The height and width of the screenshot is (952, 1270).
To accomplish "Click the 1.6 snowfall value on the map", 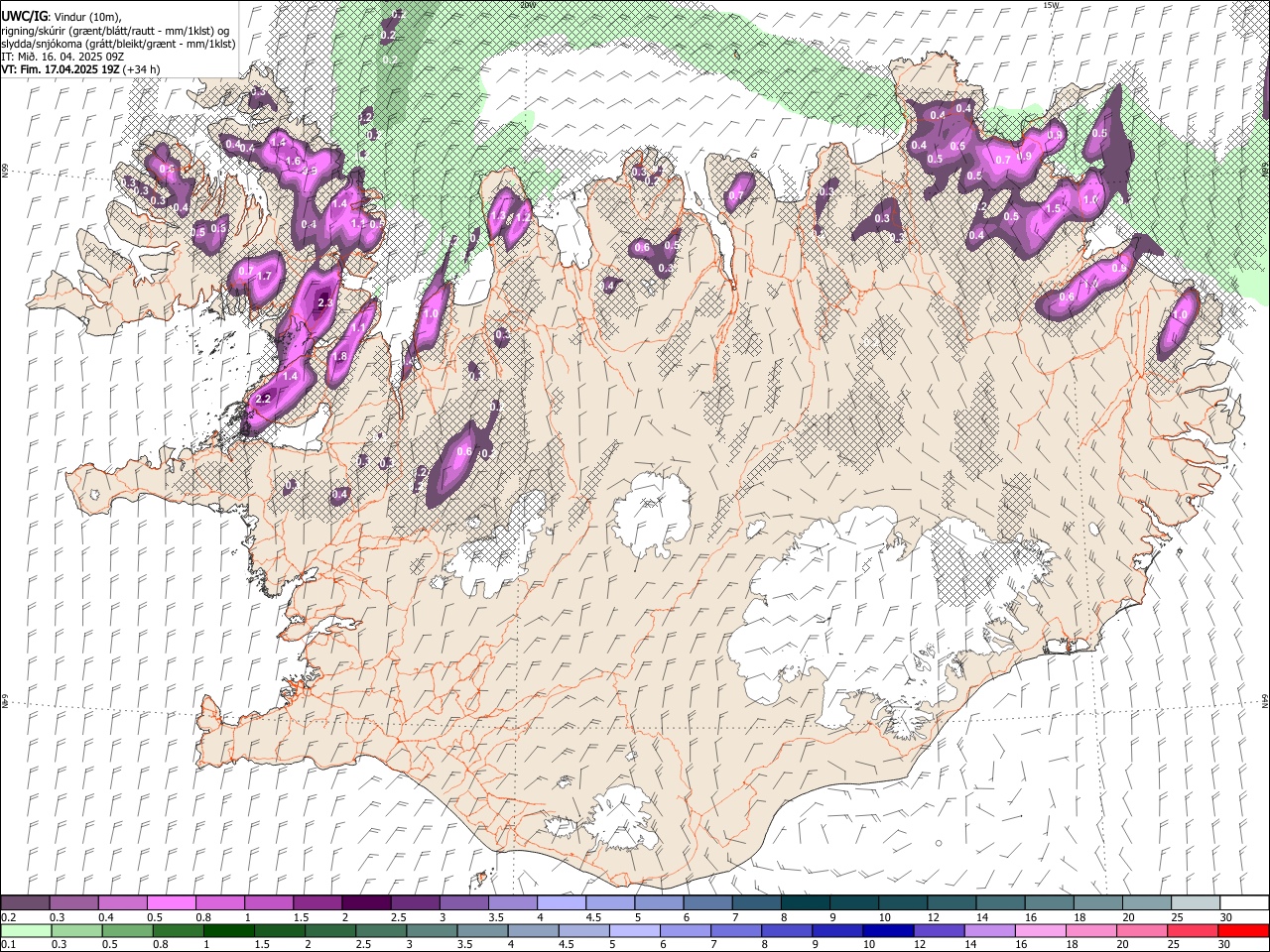I will (293, 162).
